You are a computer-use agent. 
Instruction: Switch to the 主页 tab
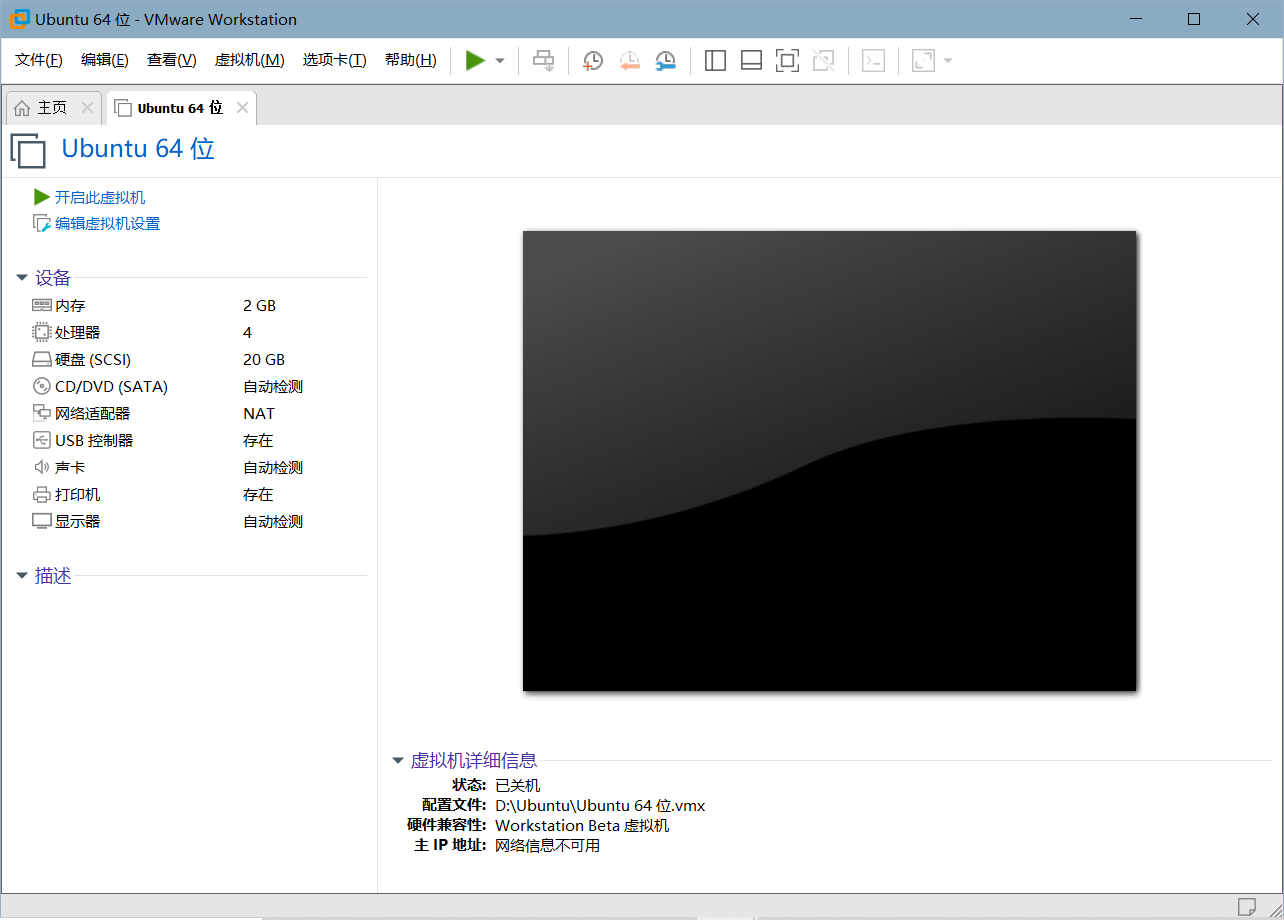[x=52, y=108]
